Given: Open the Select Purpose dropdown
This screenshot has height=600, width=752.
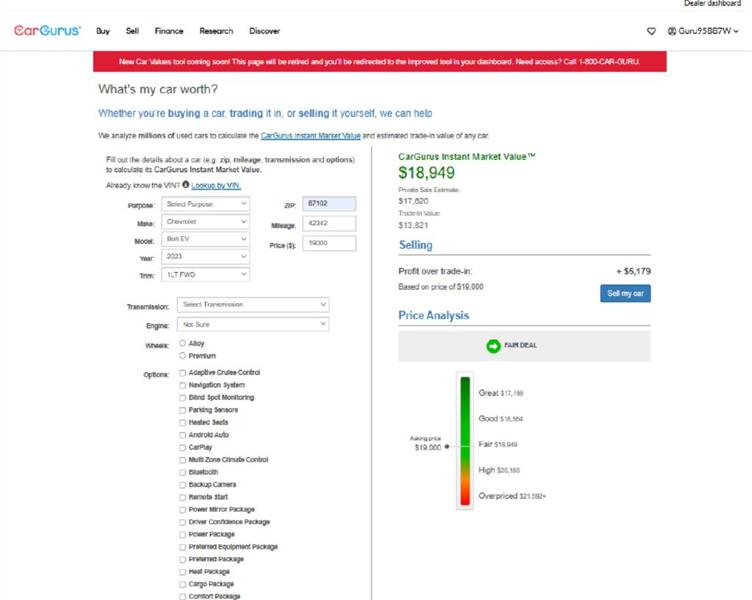Looking at the screenshot, I should click(x=204, y=204).
